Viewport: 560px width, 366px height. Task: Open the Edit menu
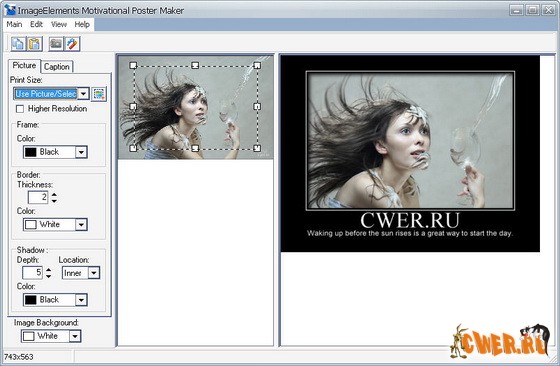[x=36, y=24]
